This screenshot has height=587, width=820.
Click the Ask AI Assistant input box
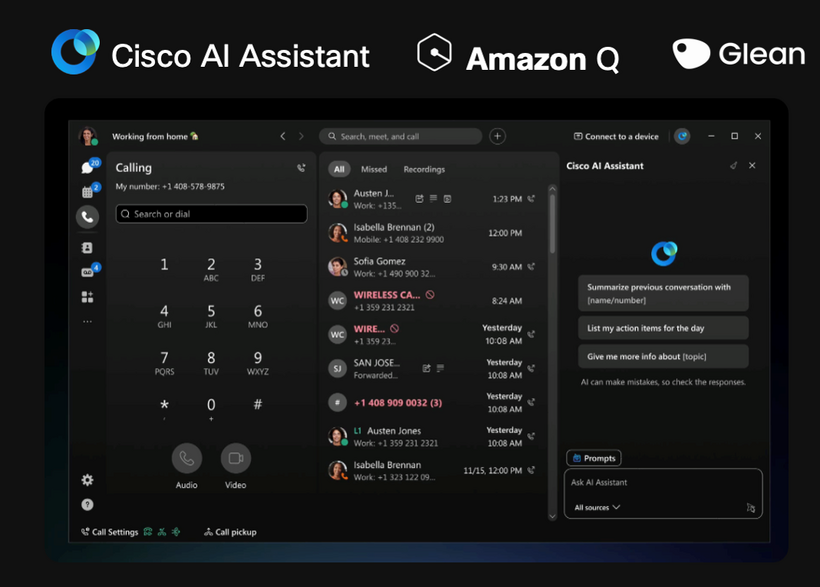(663, 493)
